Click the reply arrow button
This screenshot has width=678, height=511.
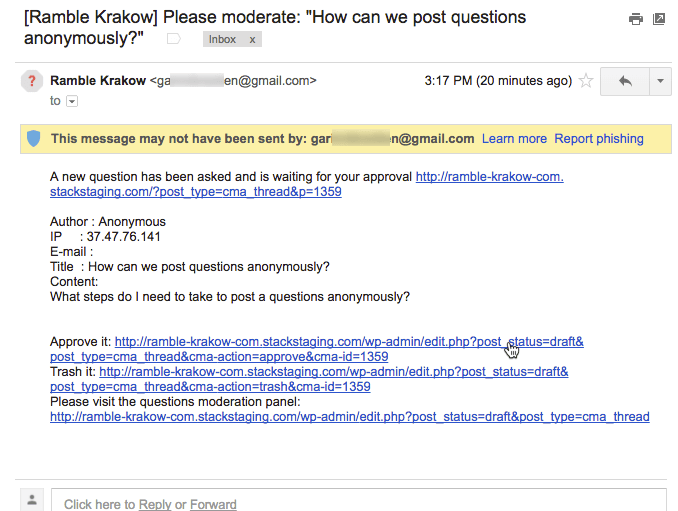coord(625,81)
